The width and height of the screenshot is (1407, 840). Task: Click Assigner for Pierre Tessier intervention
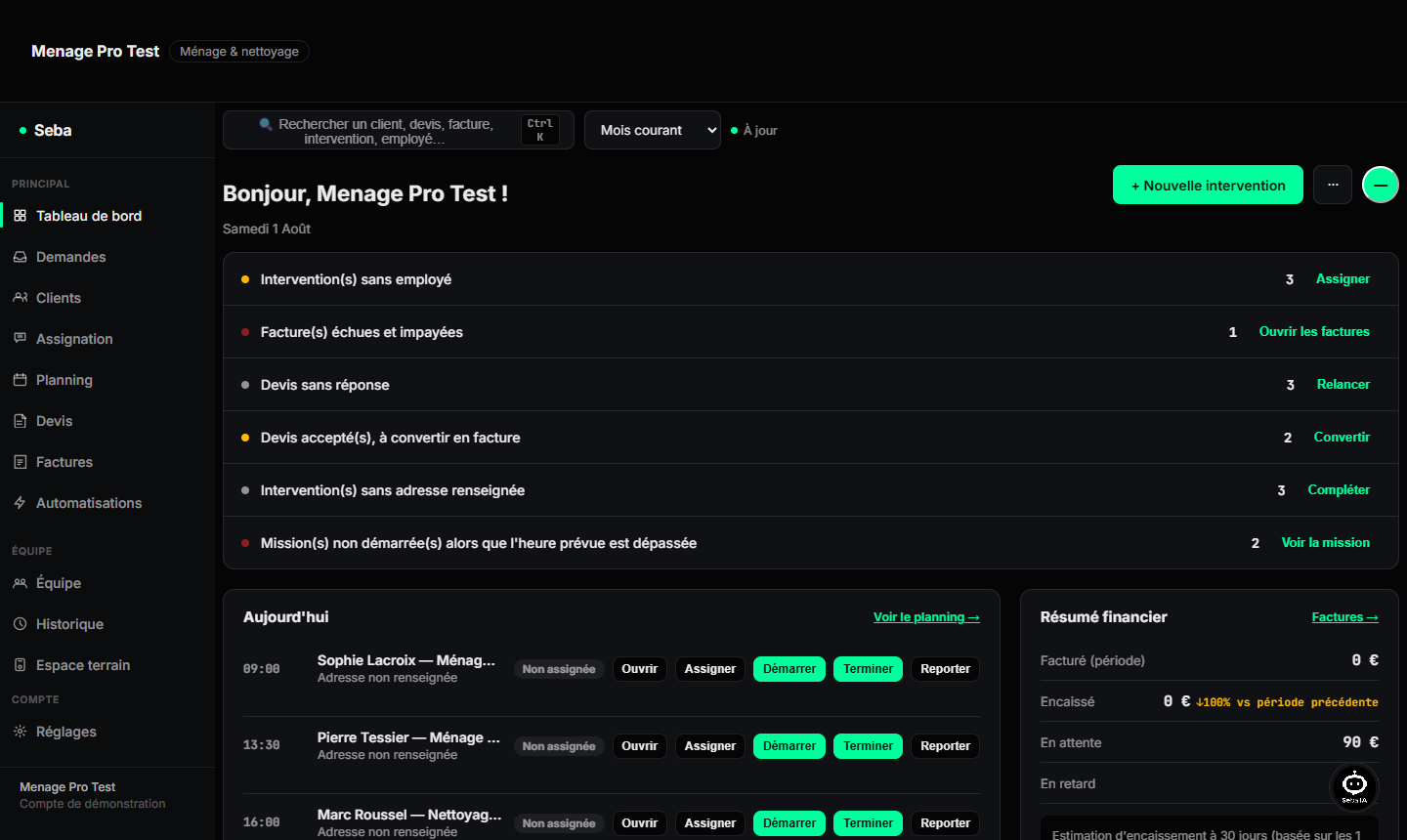pos(710,746)
